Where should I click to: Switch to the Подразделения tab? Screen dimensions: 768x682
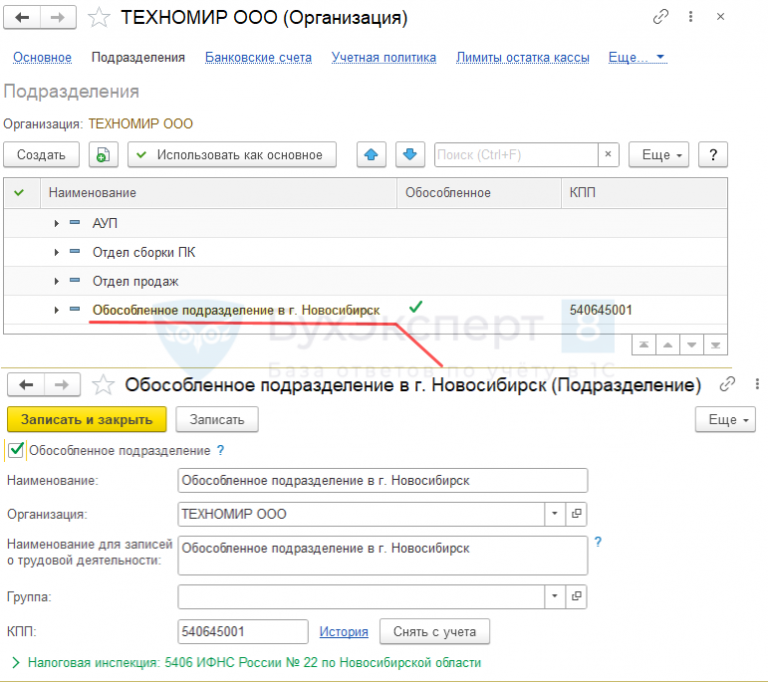click(138, 57)
